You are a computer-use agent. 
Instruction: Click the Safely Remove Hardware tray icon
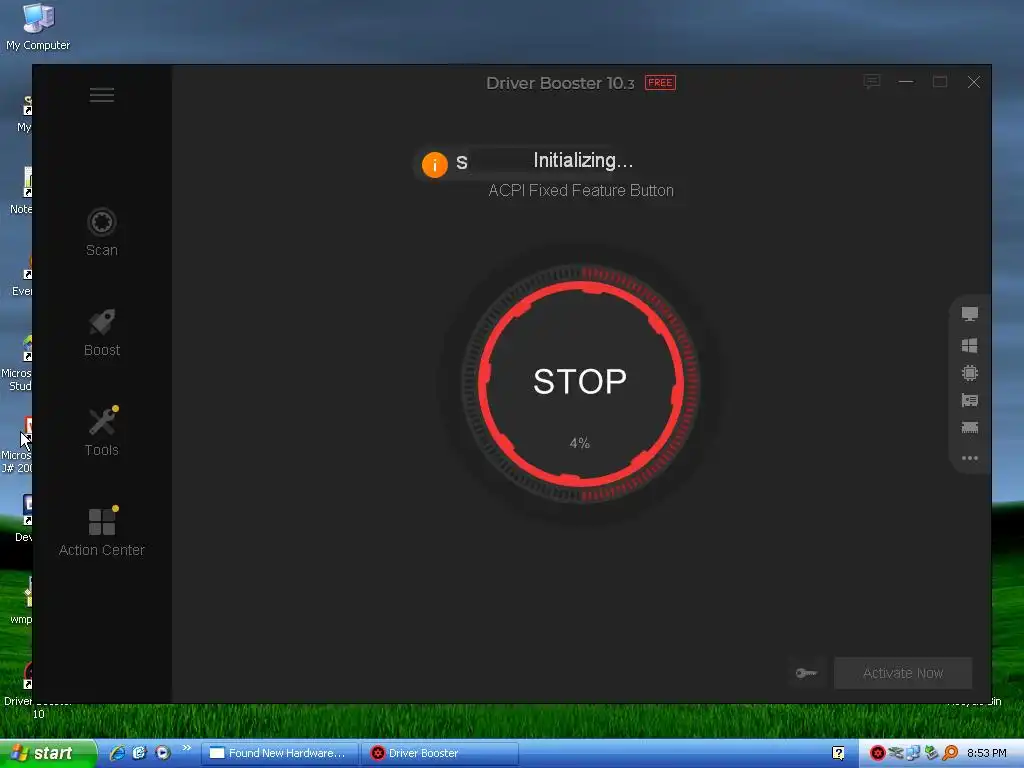click(x=895, y=753)
